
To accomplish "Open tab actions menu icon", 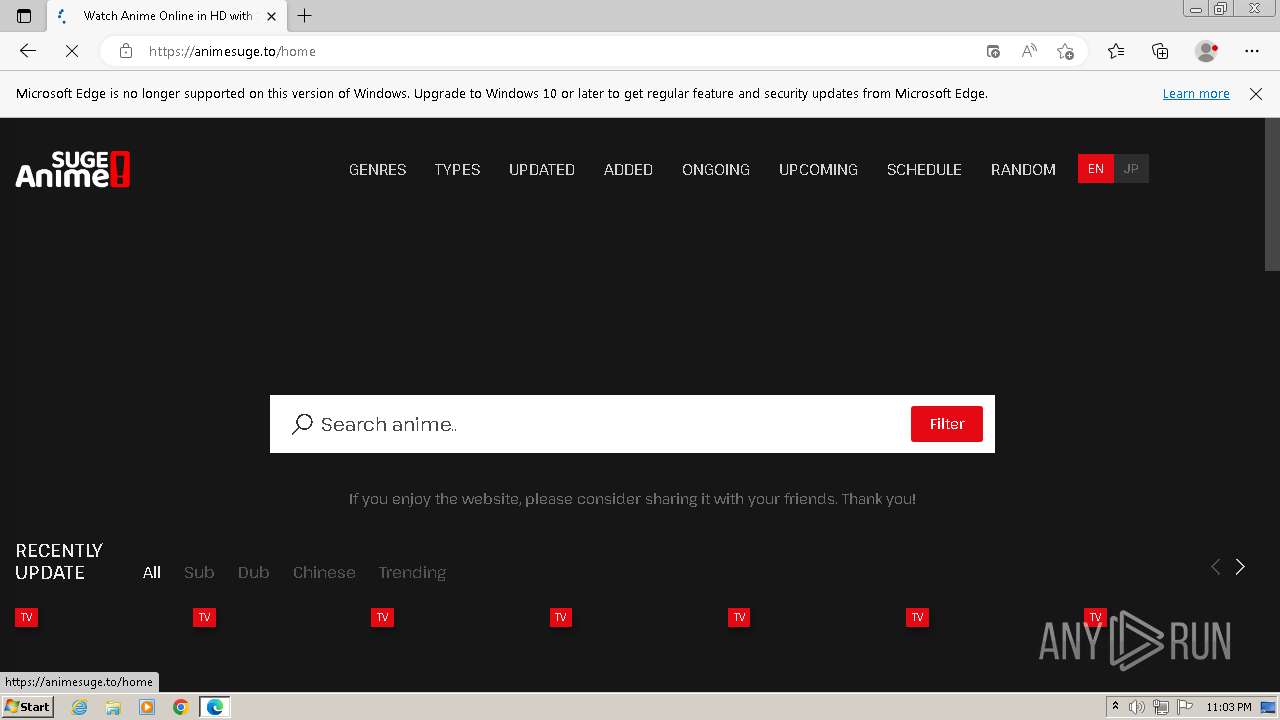I will click(24, 16).
